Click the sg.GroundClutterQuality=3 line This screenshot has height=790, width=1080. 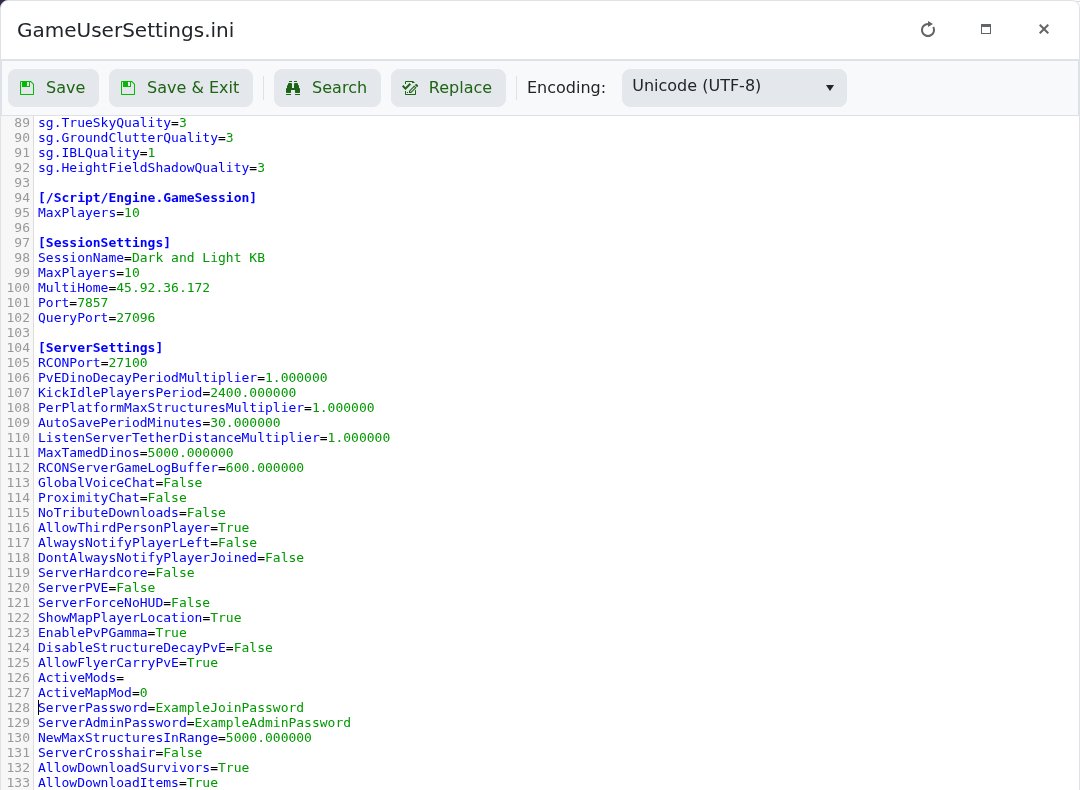click(x=136, y=138)
